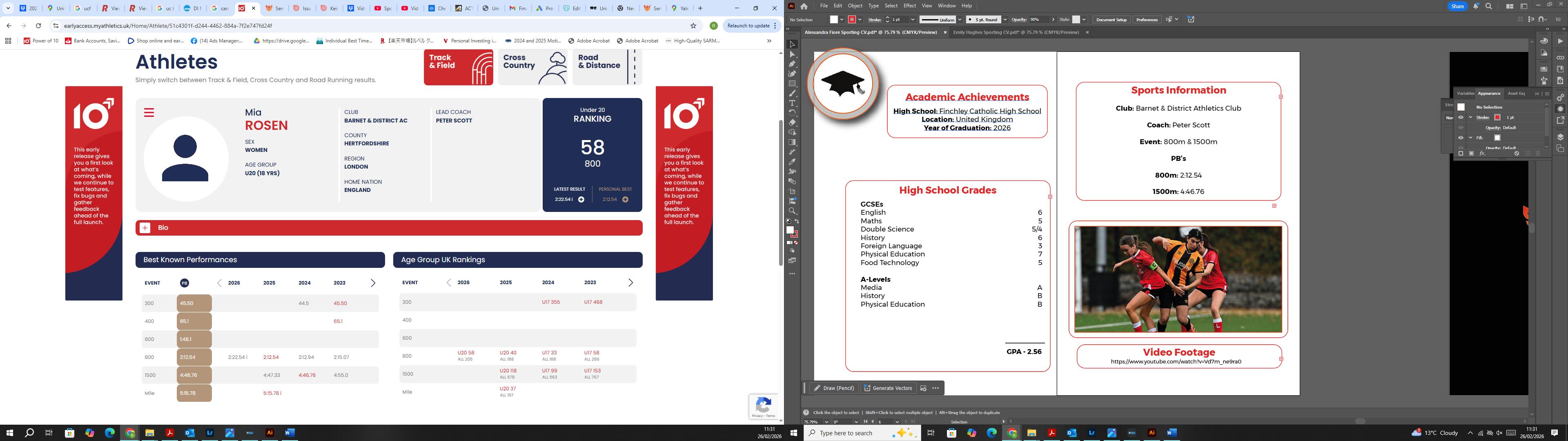Open the Layers panel icon
This screenshot has width=1568, height=441.
click(x=1560, y=138)
